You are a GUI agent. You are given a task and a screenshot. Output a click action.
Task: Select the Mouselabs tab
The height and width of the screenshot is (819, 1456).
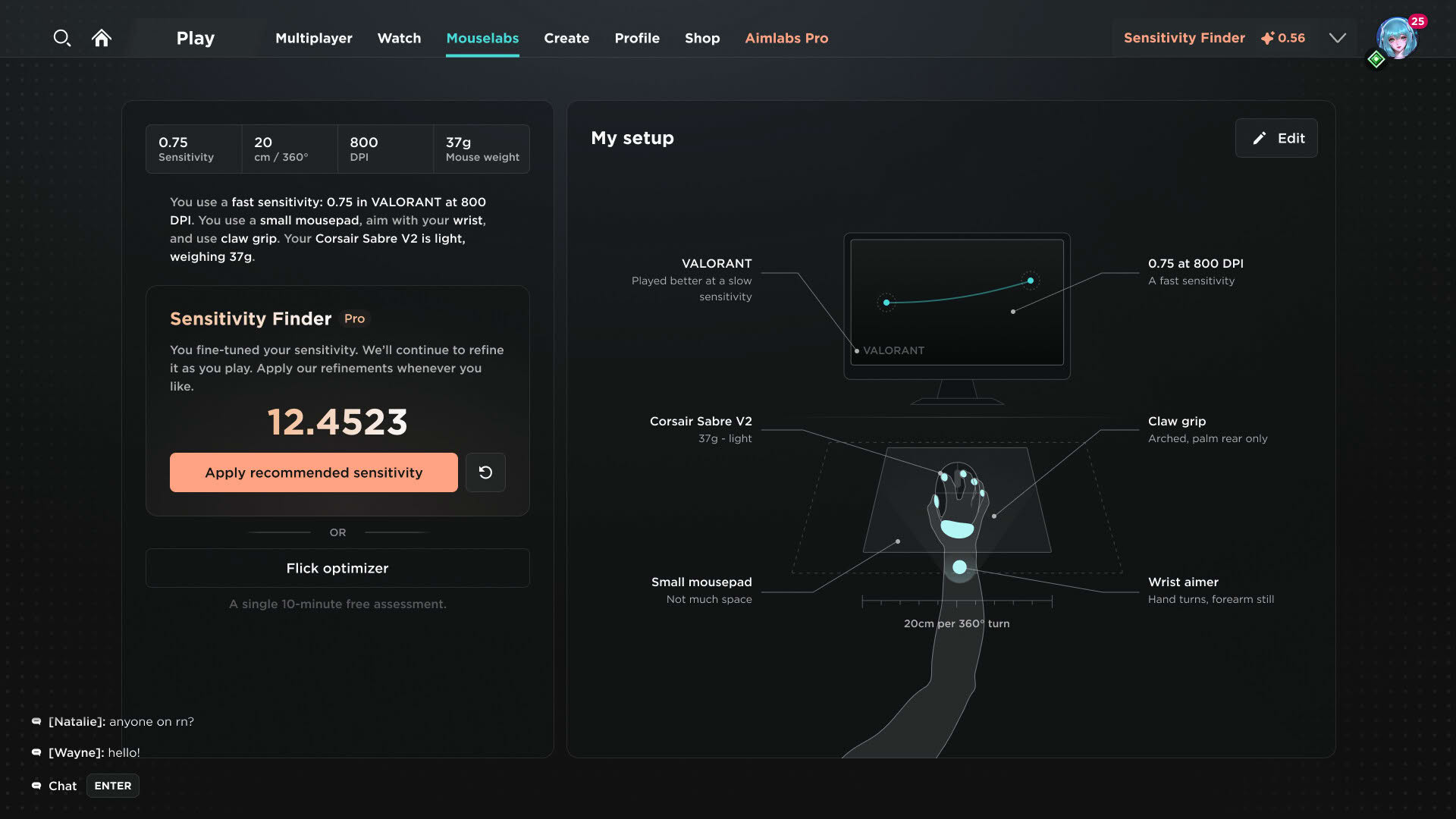(x=482, y=38)
